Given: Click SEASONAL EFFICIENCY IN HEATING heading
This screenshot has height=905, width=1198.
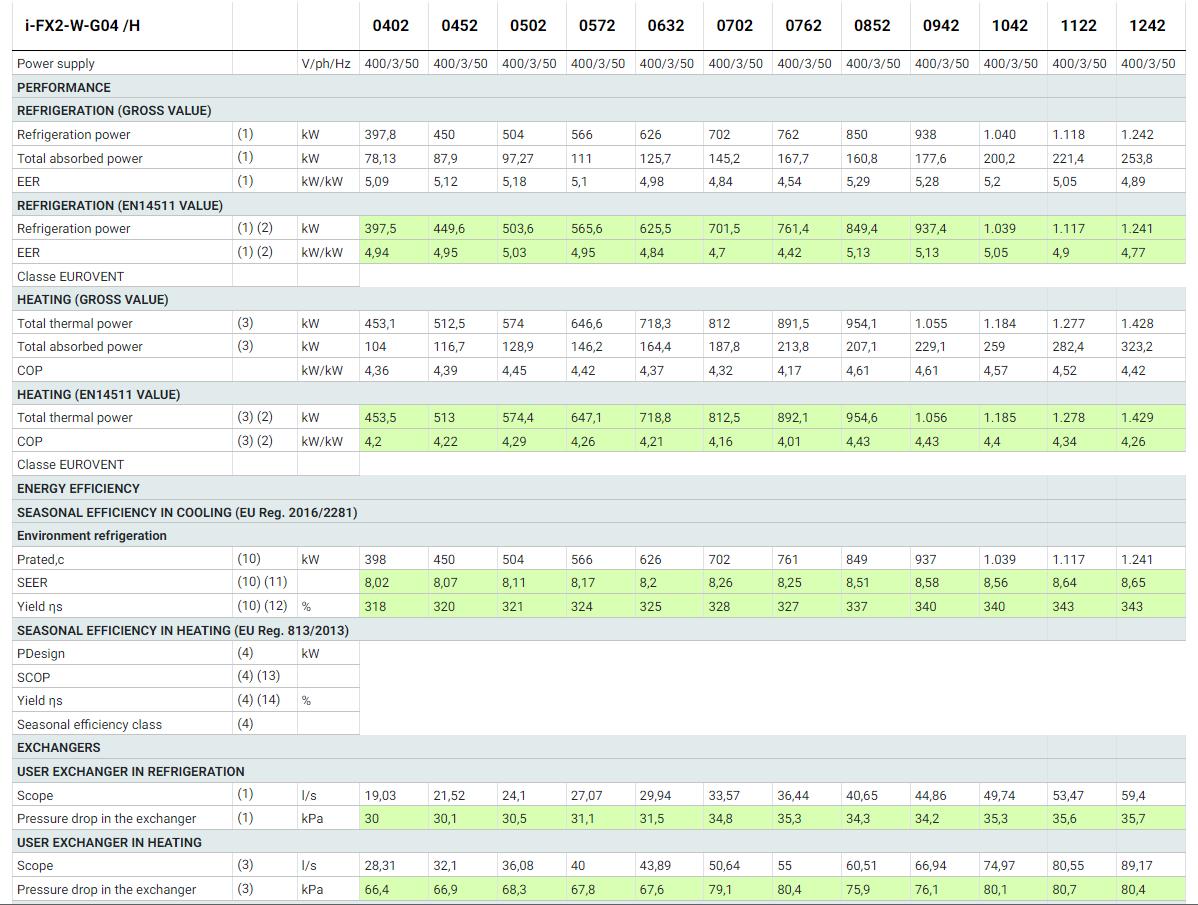Looking at the screenshot, I should [x=183, y=630].
